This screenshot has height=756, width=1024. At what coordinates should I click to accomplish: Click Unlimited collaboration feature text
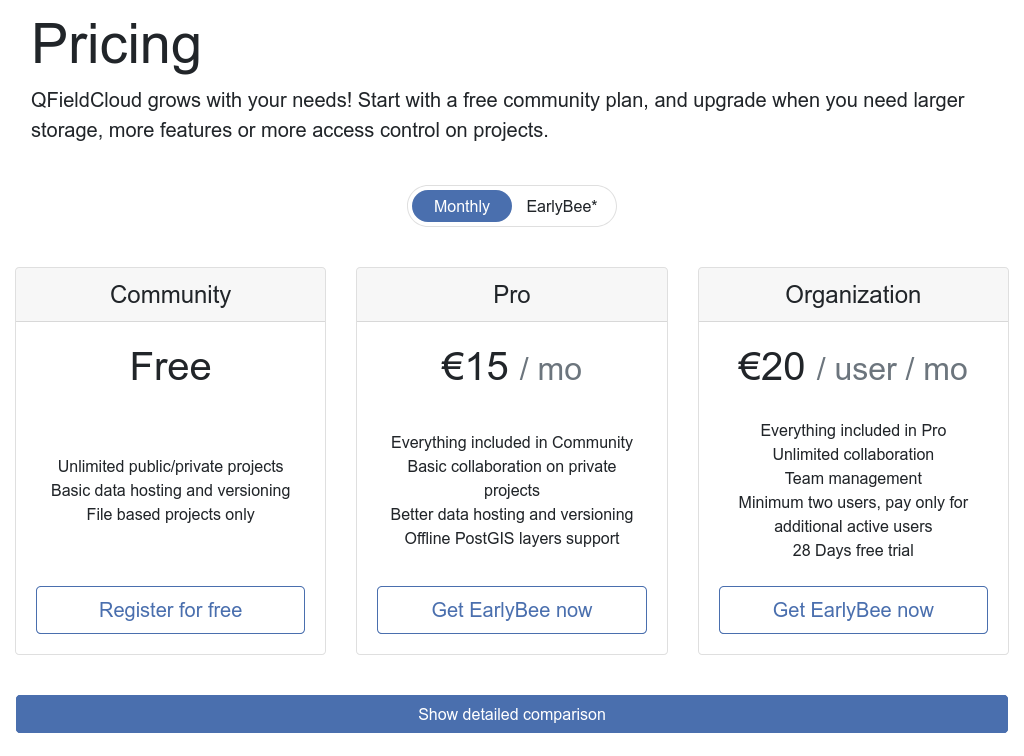click(x=853, y=454)
